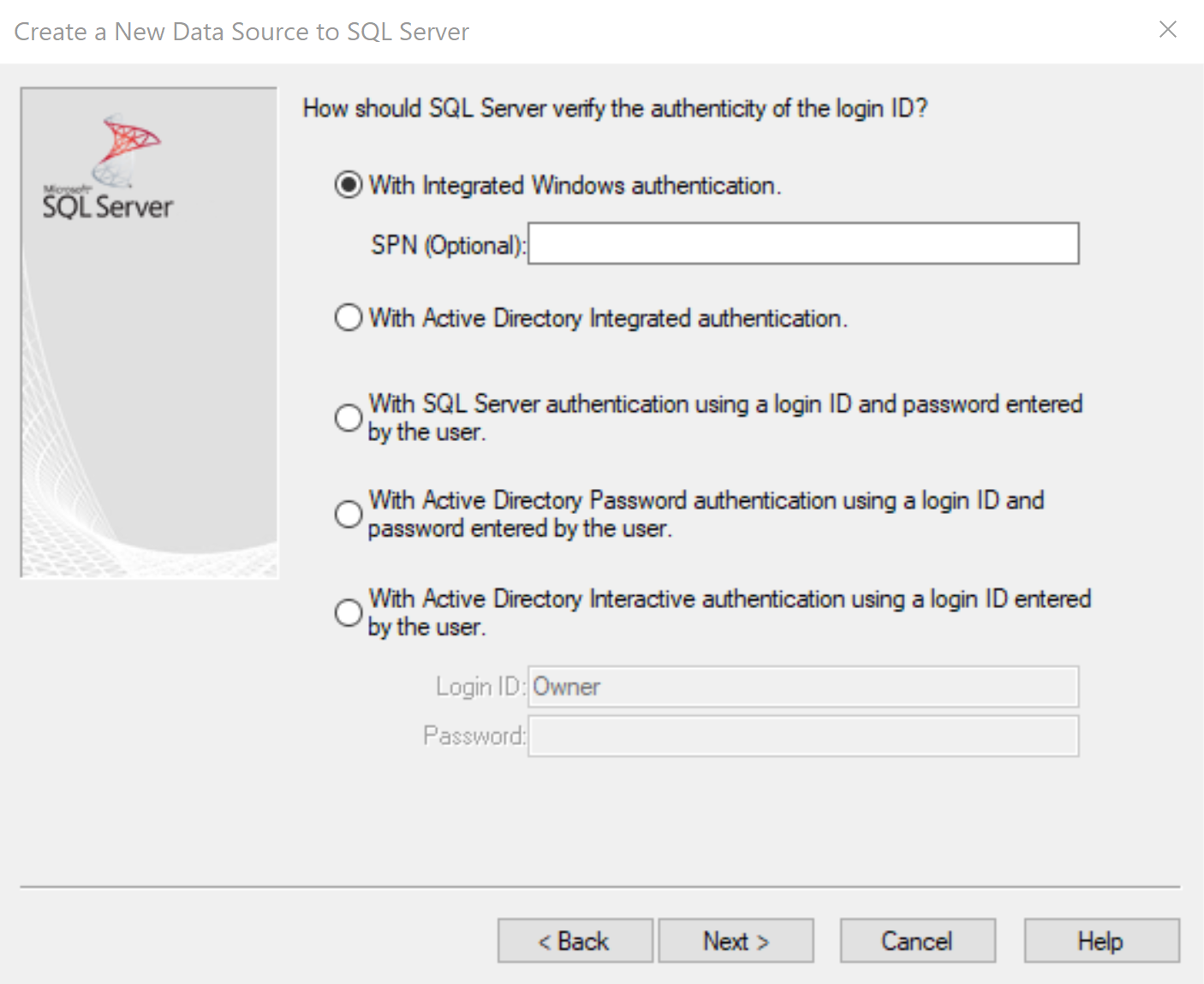Click inside the SPN (Optional) field
Viewport: 1204px width, 984px height.
[802, 243]
